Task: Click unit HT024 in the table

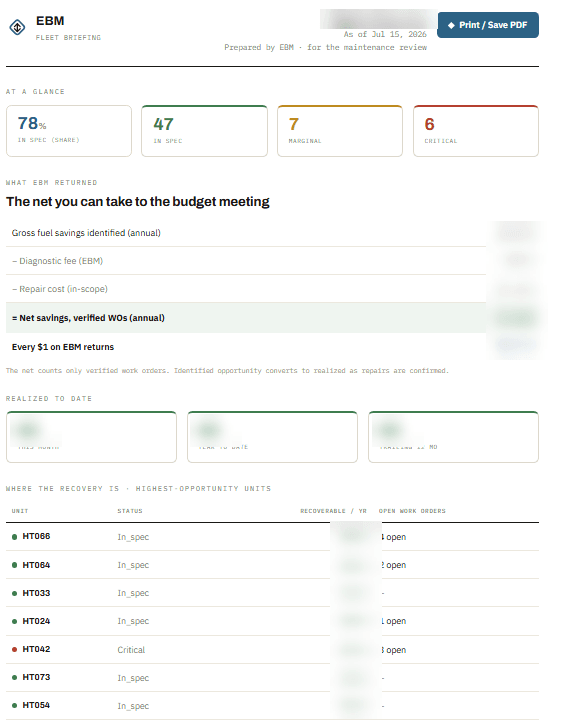Action: tap(36, 621)
